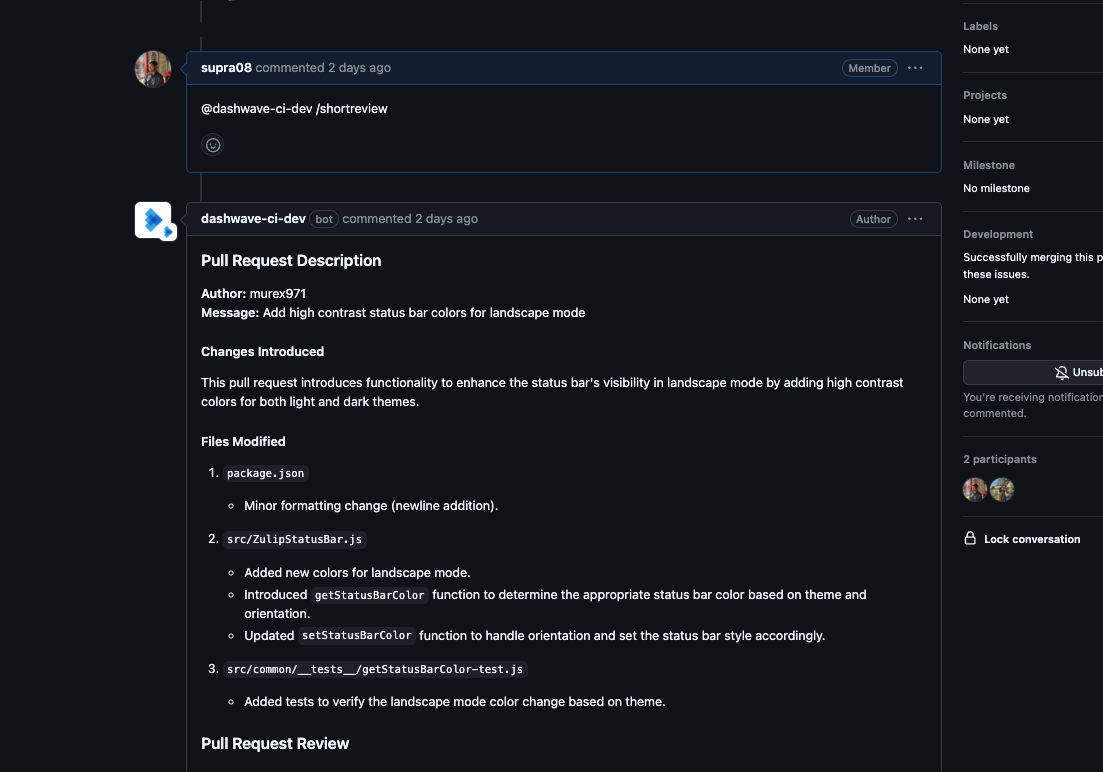This screenshot has width=1103, height=772.
Task: Open the Labels sidebar section
Action: click(980, 26)
